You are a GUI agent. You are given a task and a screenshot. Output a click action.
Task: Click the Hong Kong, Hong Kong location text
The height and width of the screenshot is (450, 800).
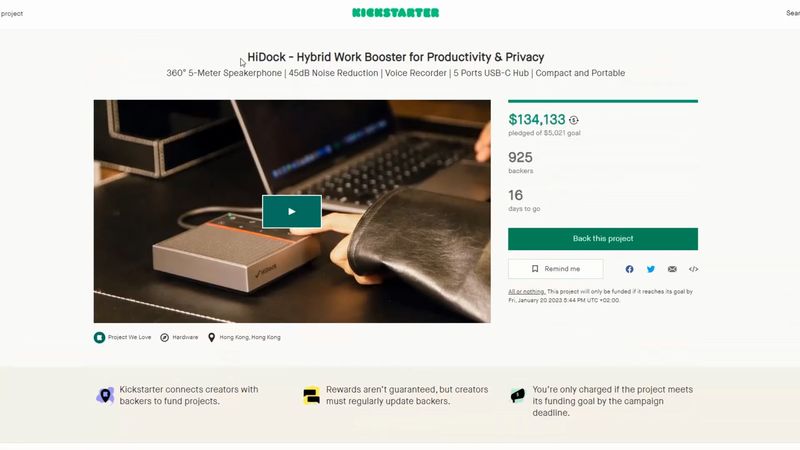250,337
